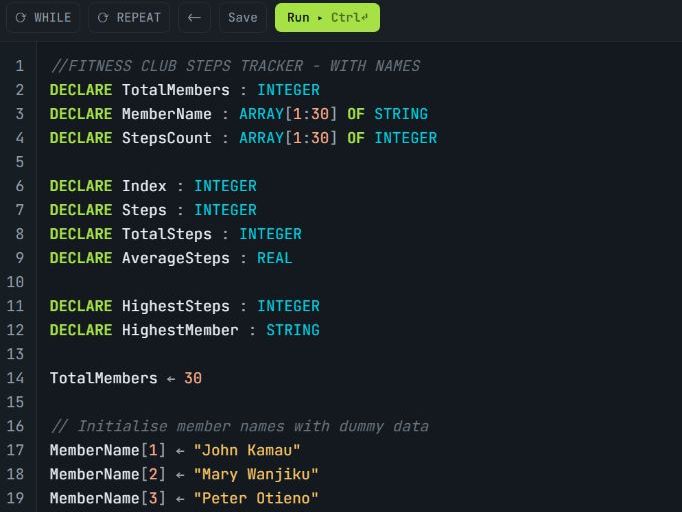Click line number 13 in the gutter
The width and height of the screenshot is (682, 512).
pos(15,354)
